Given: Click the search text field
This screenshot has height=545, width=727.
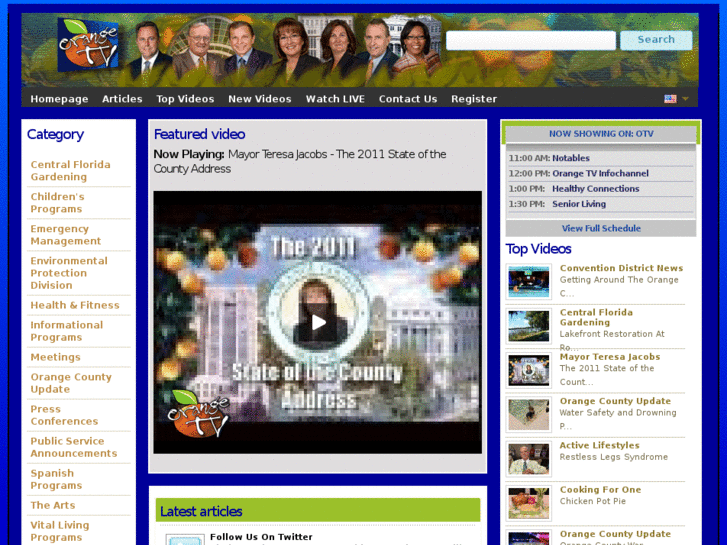Looking at the screenshot, I should [531, 40].
